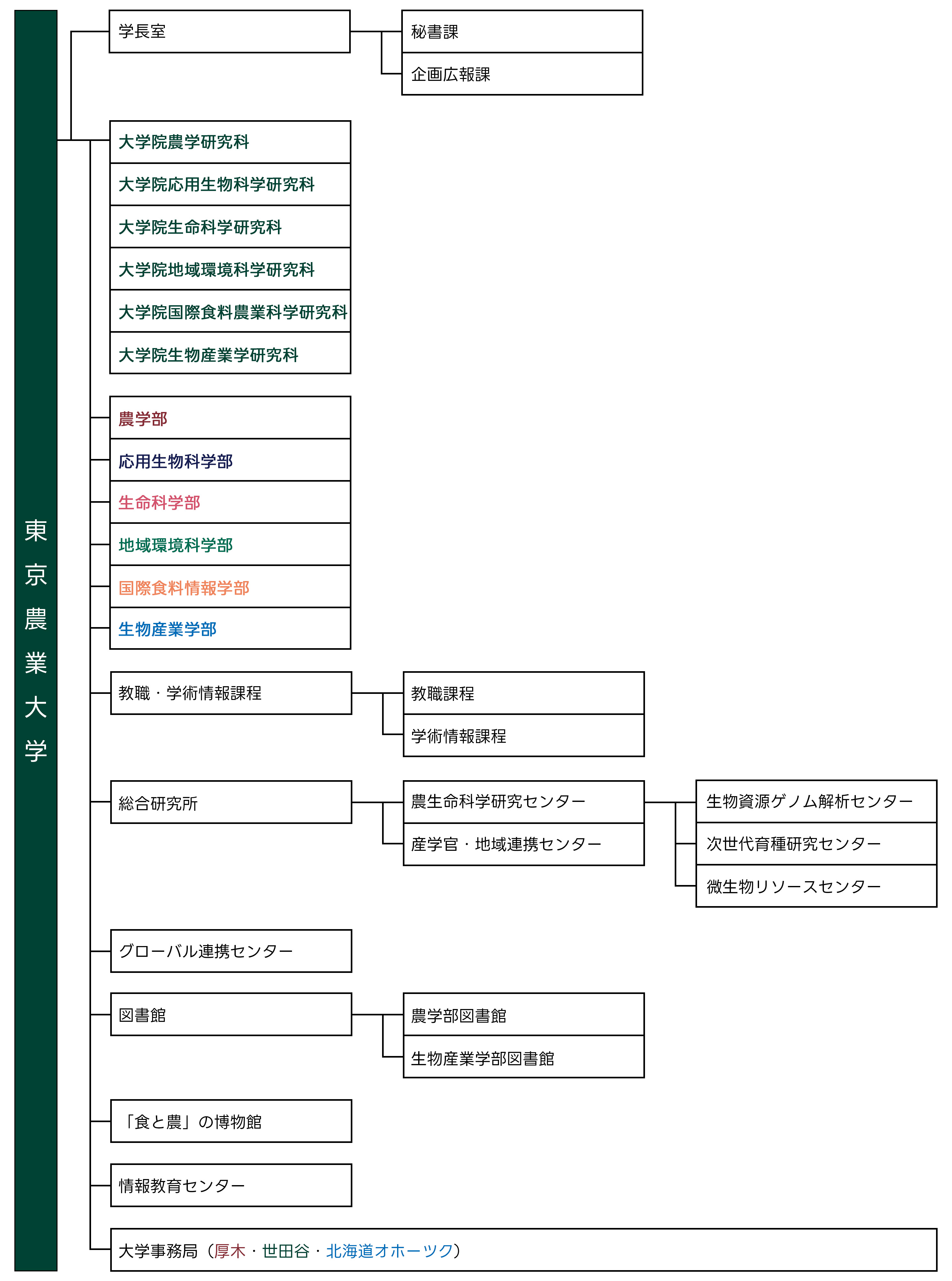Screen dimensions: 952x1281
Task: Click the red 農学部 label
Action: [x=143, y=419]
